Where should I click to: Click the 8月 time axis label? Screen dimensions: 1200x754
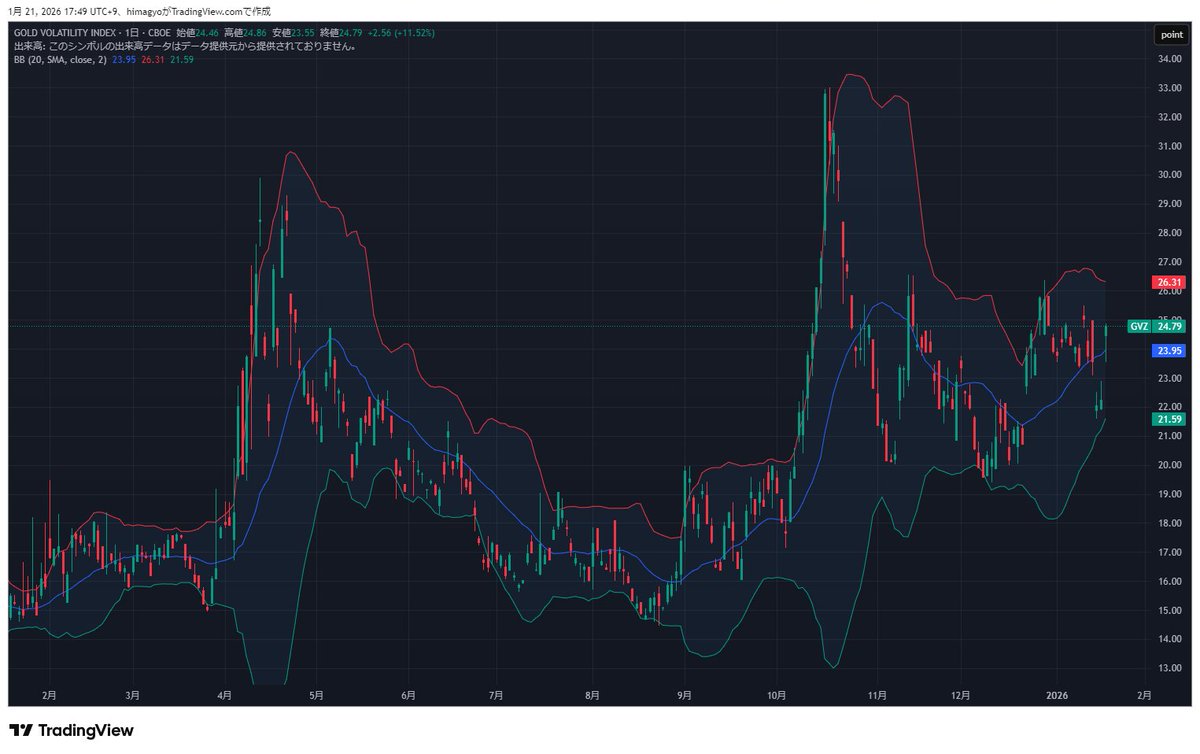click(592, 693)
